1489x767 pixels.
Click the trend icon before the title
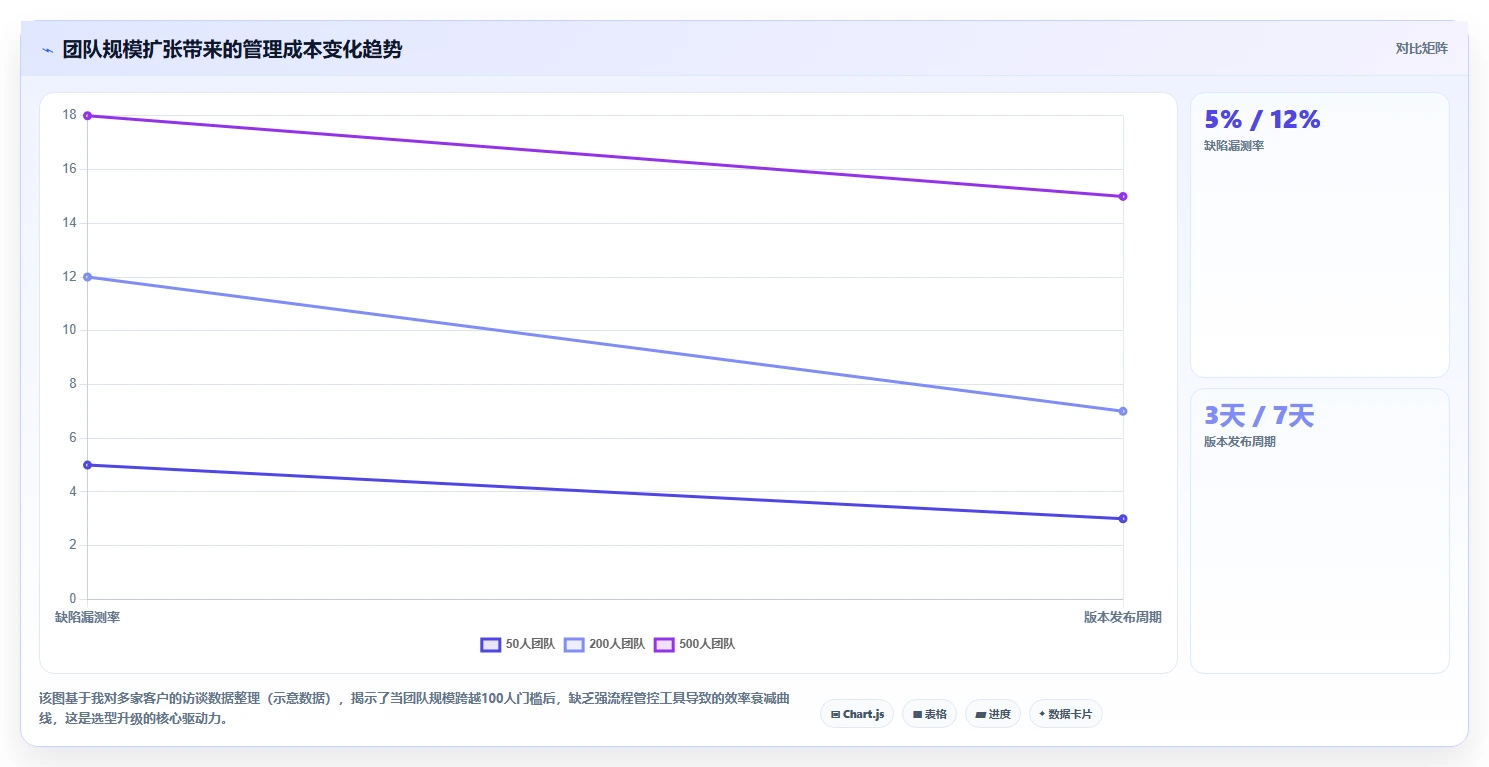47,50
